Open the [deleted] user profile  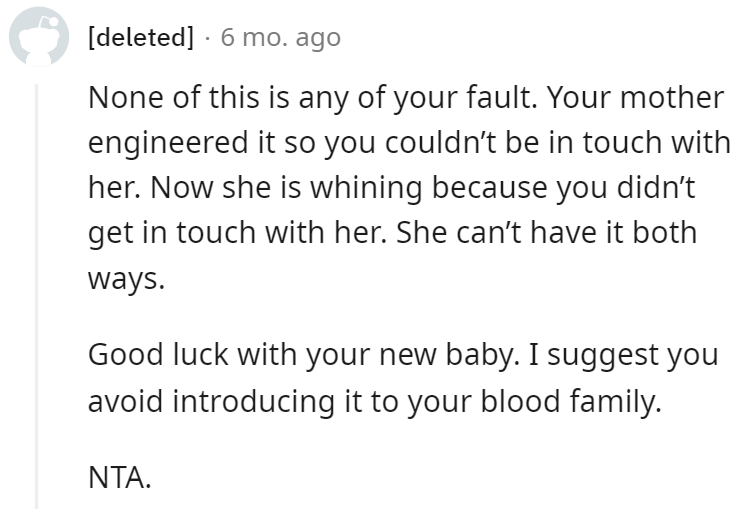pyautogui.click(x=140, y=39)
